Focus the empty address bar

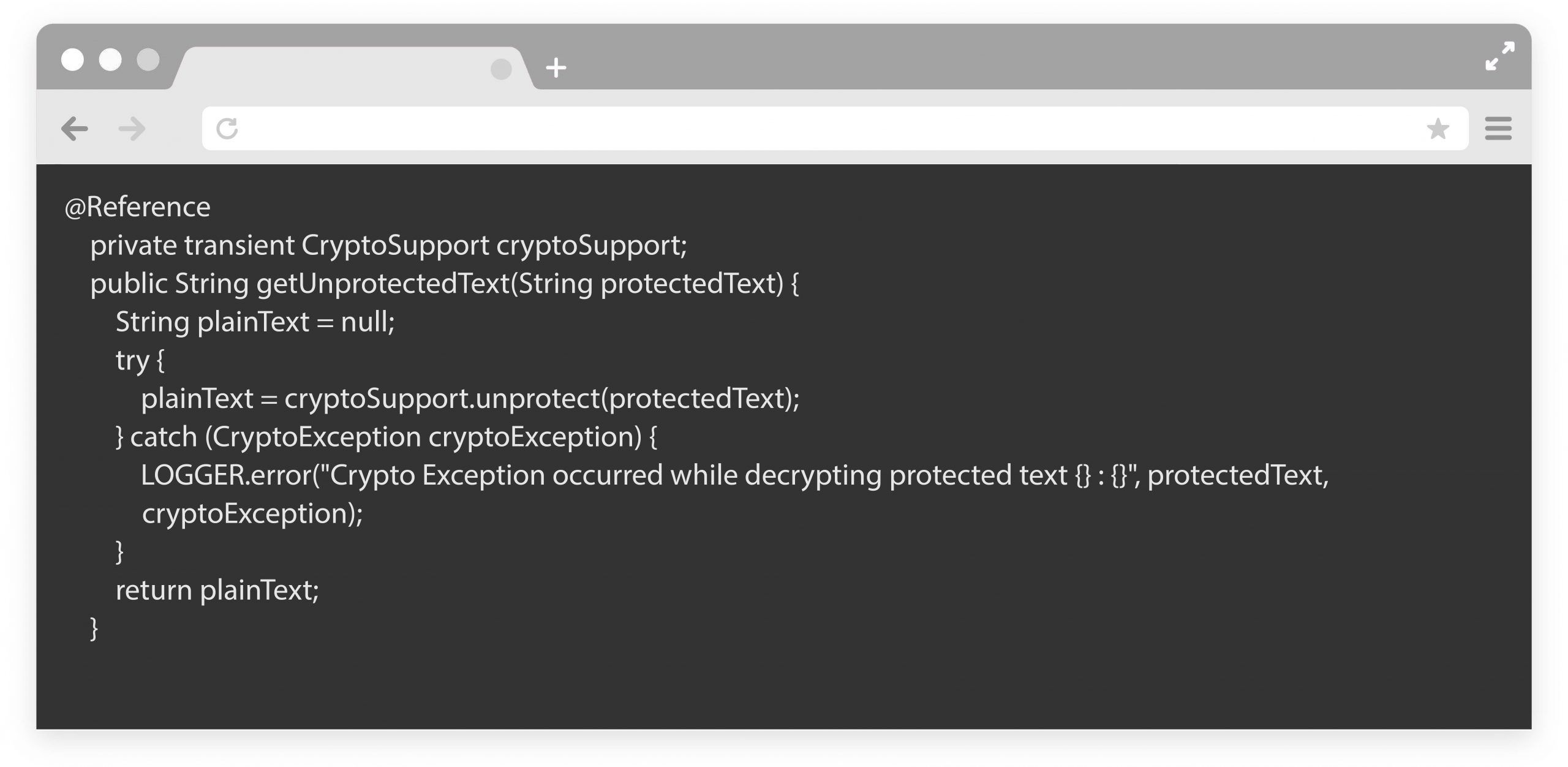click(x=835, y=129)
